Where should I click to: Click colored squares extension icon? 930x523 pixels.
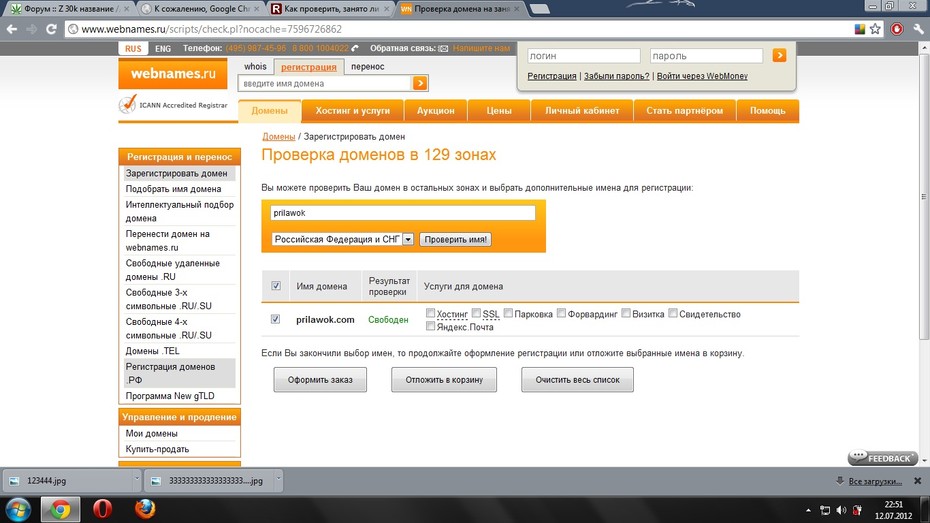point(859,29)
